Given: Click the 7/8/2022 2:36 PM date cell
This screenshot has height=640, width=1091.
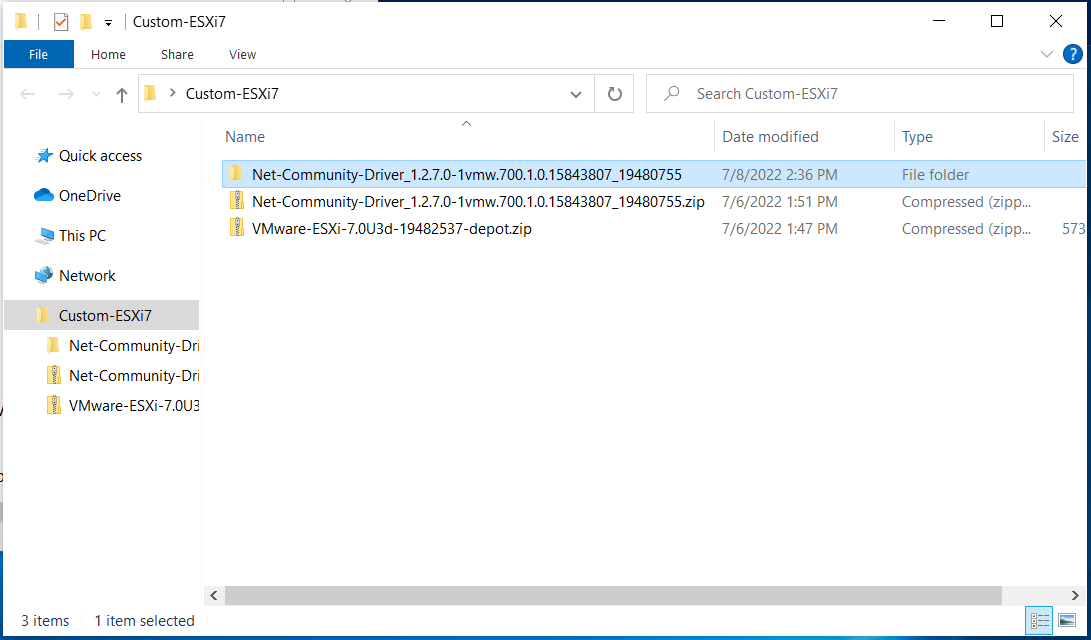Looking at the screenshot, I should click(779, 175).
